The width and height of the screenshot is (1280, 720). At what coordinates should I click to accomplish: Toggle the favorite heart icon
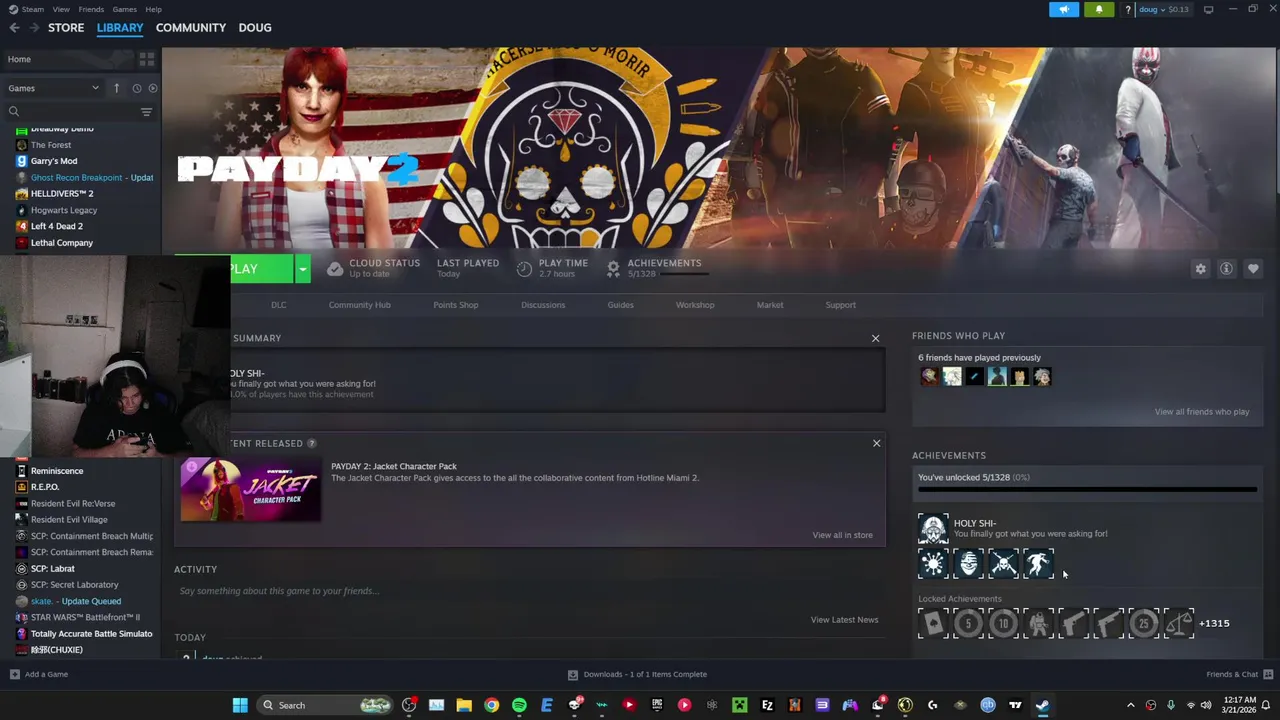[x=1252, y=269]
